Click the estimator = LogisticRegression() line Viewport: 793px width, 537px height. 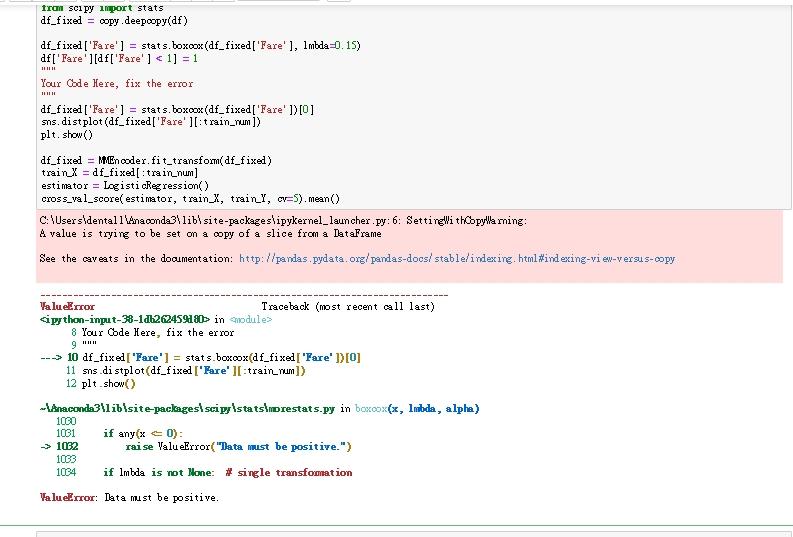point(125,186)
